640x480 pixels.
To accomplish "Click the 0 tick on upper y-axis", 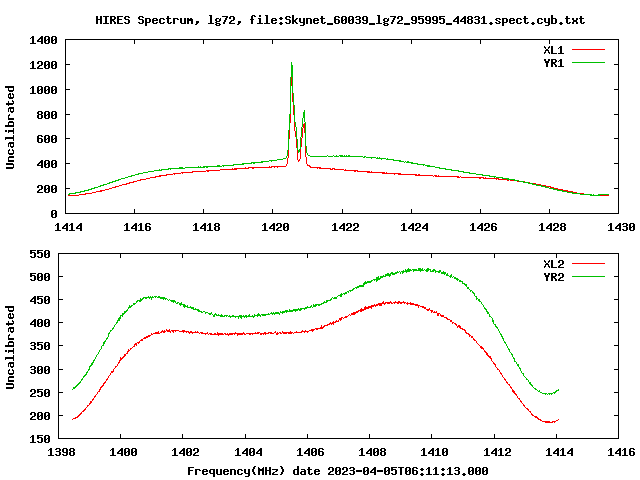I will coord(54,214).
